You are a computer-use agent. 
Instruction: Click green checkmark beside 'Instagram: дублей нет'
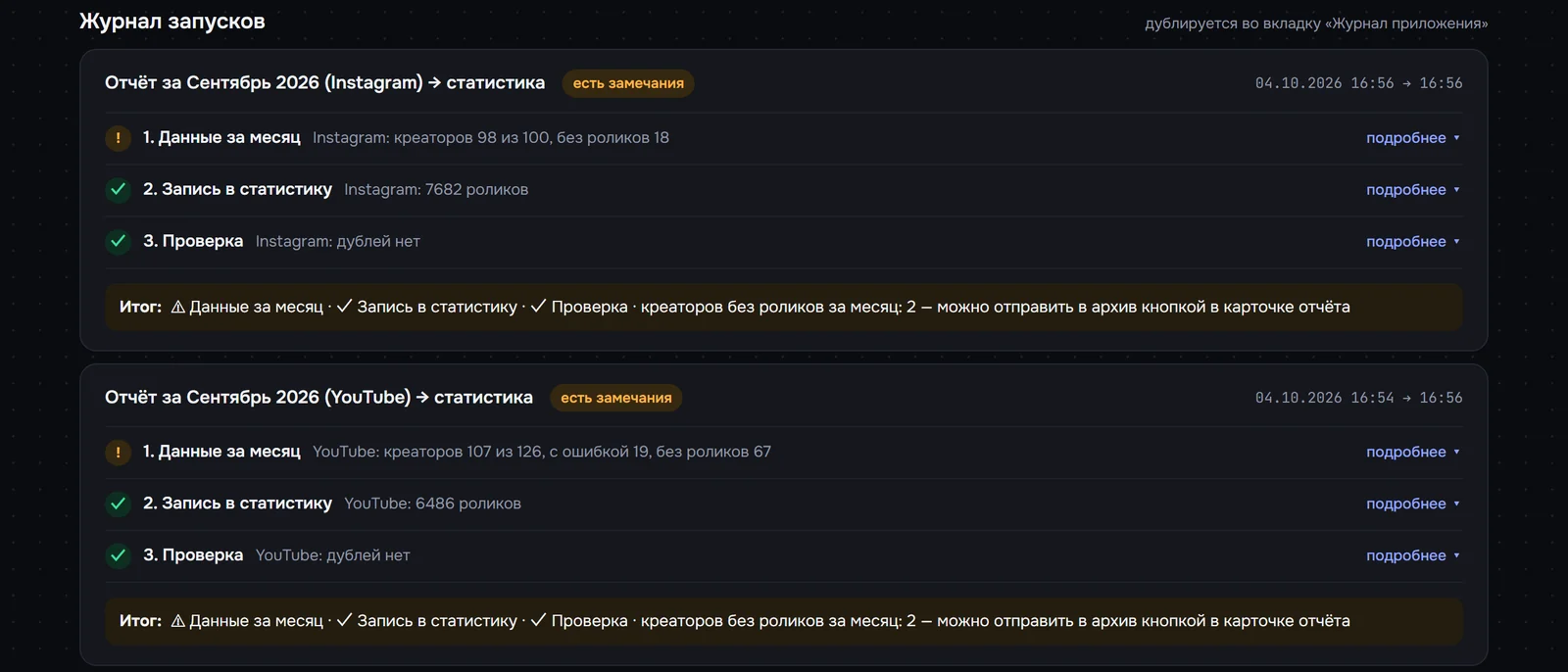[118, 241]
